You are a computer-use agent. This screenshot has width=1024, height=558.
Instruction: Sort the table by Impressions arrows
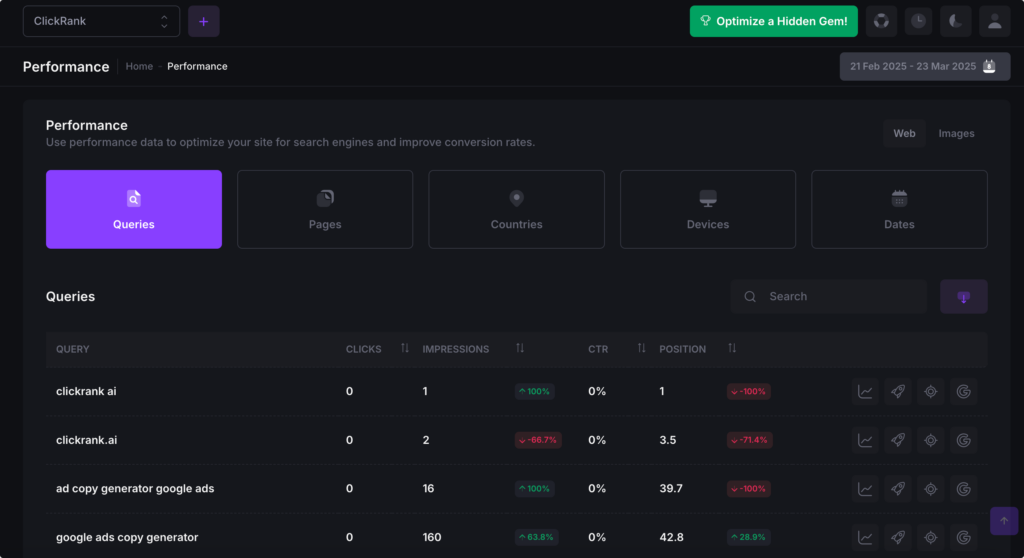(520, 348)
